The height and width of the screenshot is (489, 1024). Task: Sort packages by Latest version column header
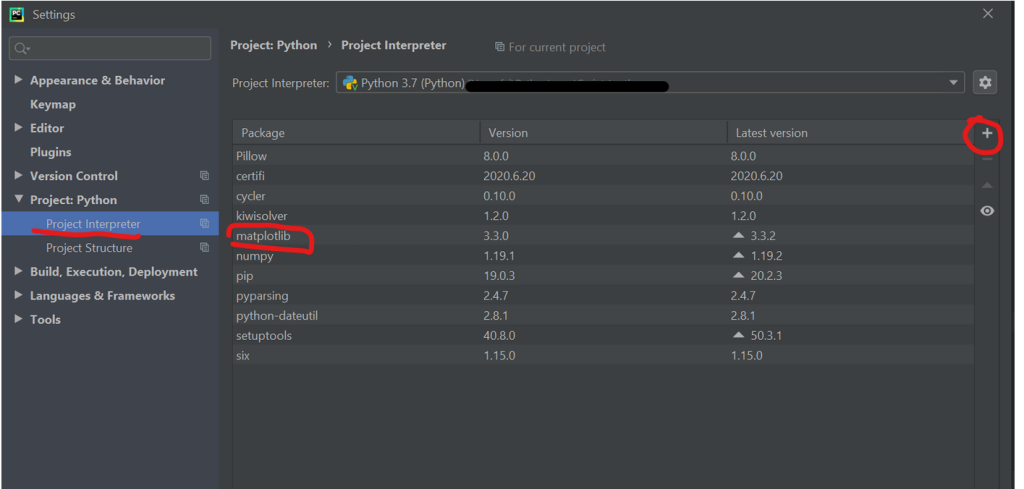tap(771, 133)
